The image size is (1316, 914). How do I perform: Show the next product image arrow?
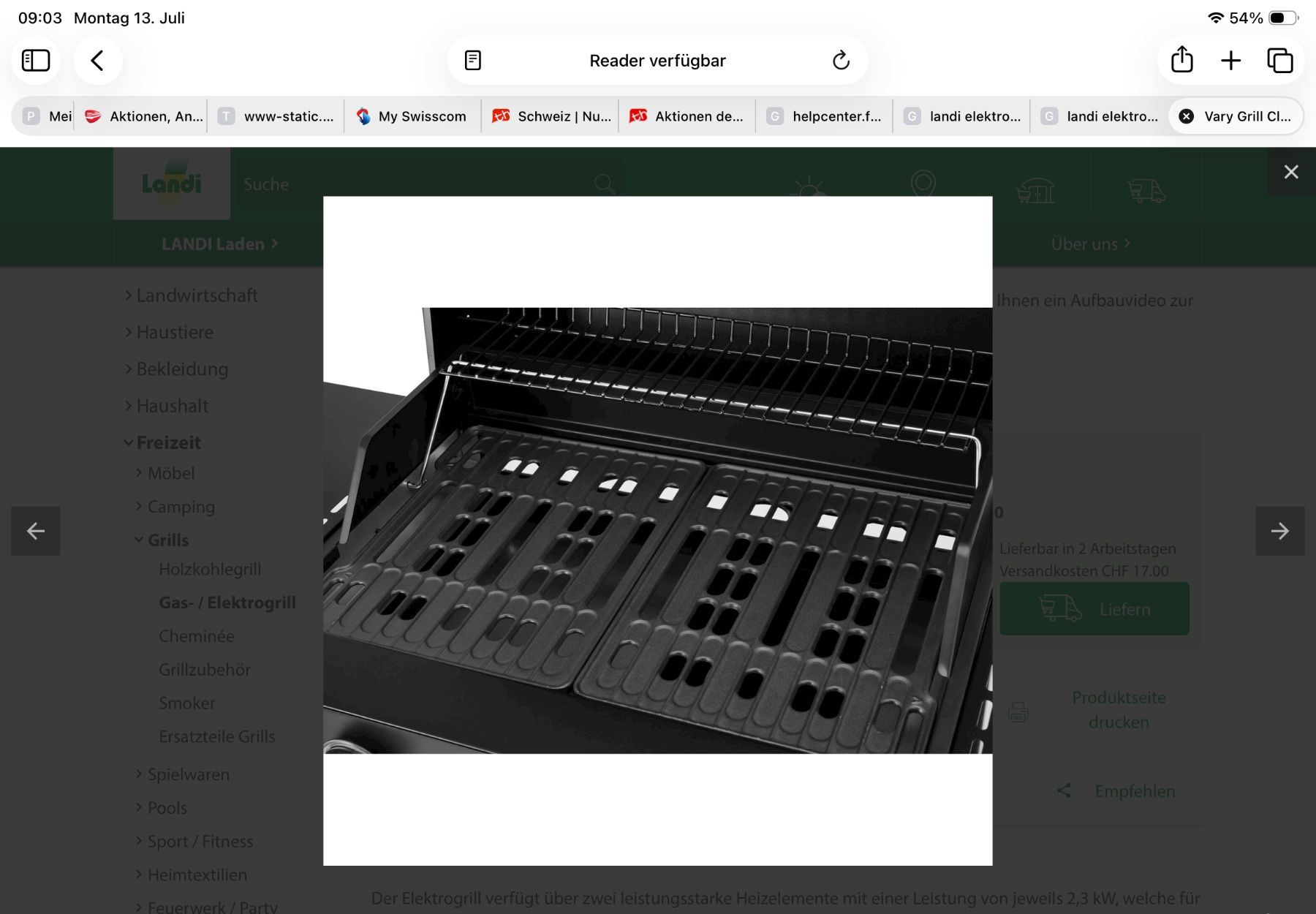click(x=1280, y=531)
